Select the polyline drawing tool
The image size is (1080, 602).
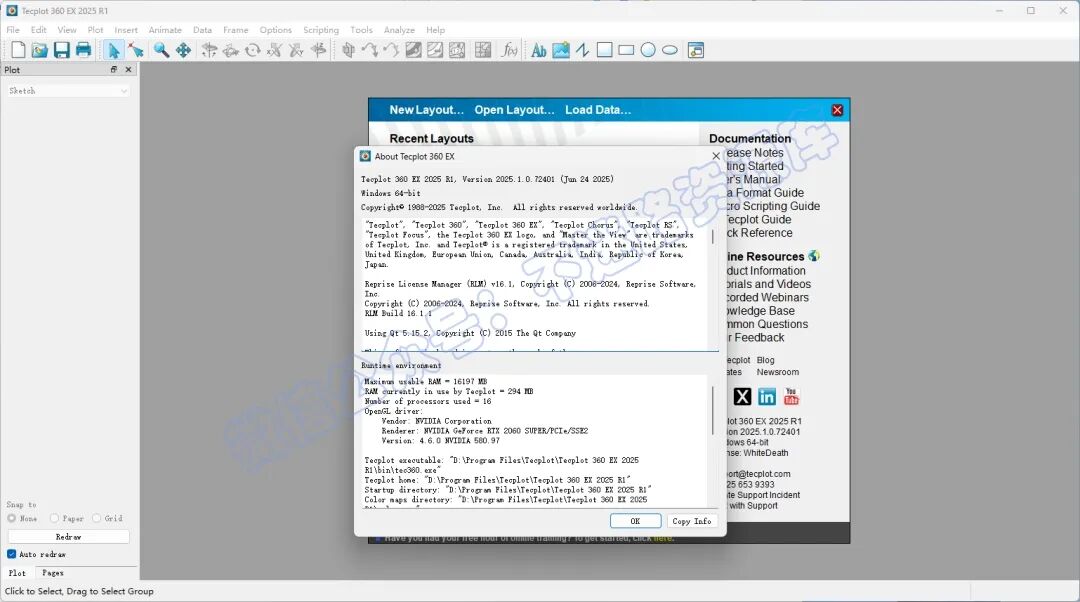click(583, 50)
